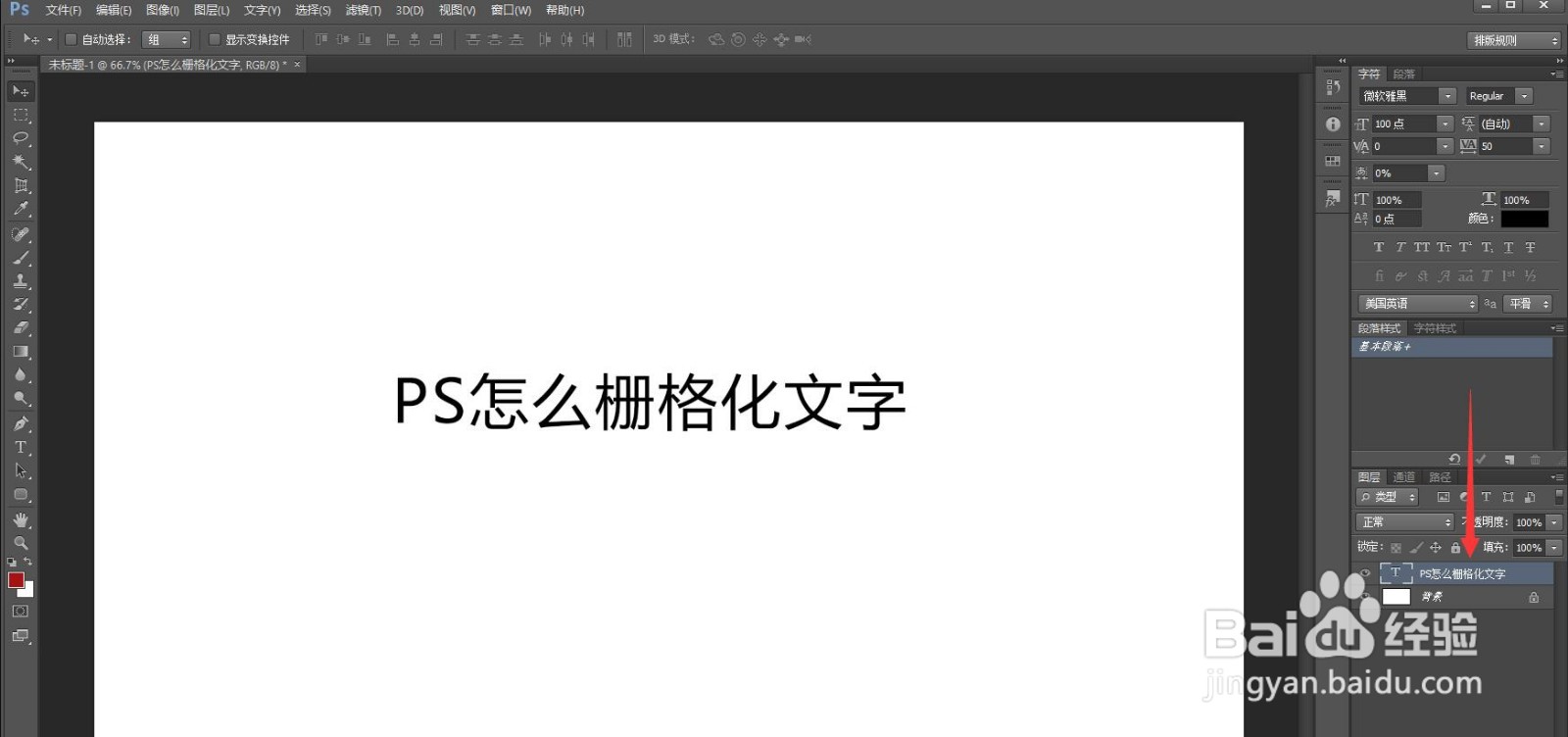This screenshot has width=1568, height=737.
Task: Switch to the 路径 tab
Action: coord(1440,477)
